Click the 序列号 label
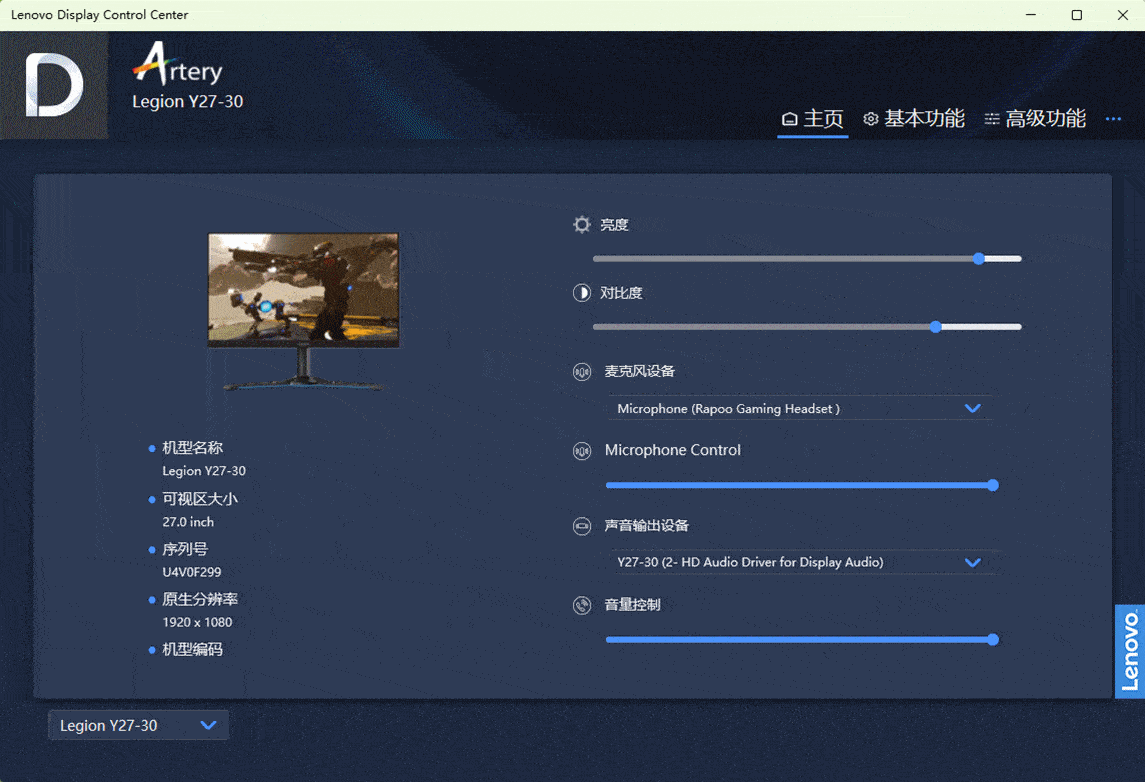This screenshot has height=782, width=1145. [185, 549]
